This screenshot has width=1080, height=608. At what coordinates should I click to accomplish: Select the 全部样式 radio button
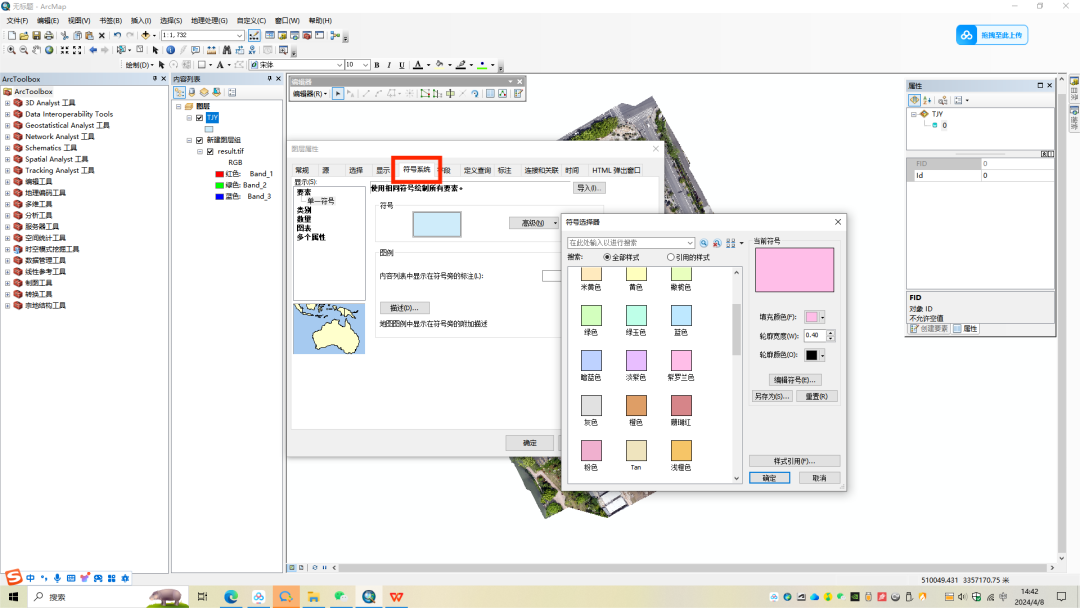pos(607,258)
